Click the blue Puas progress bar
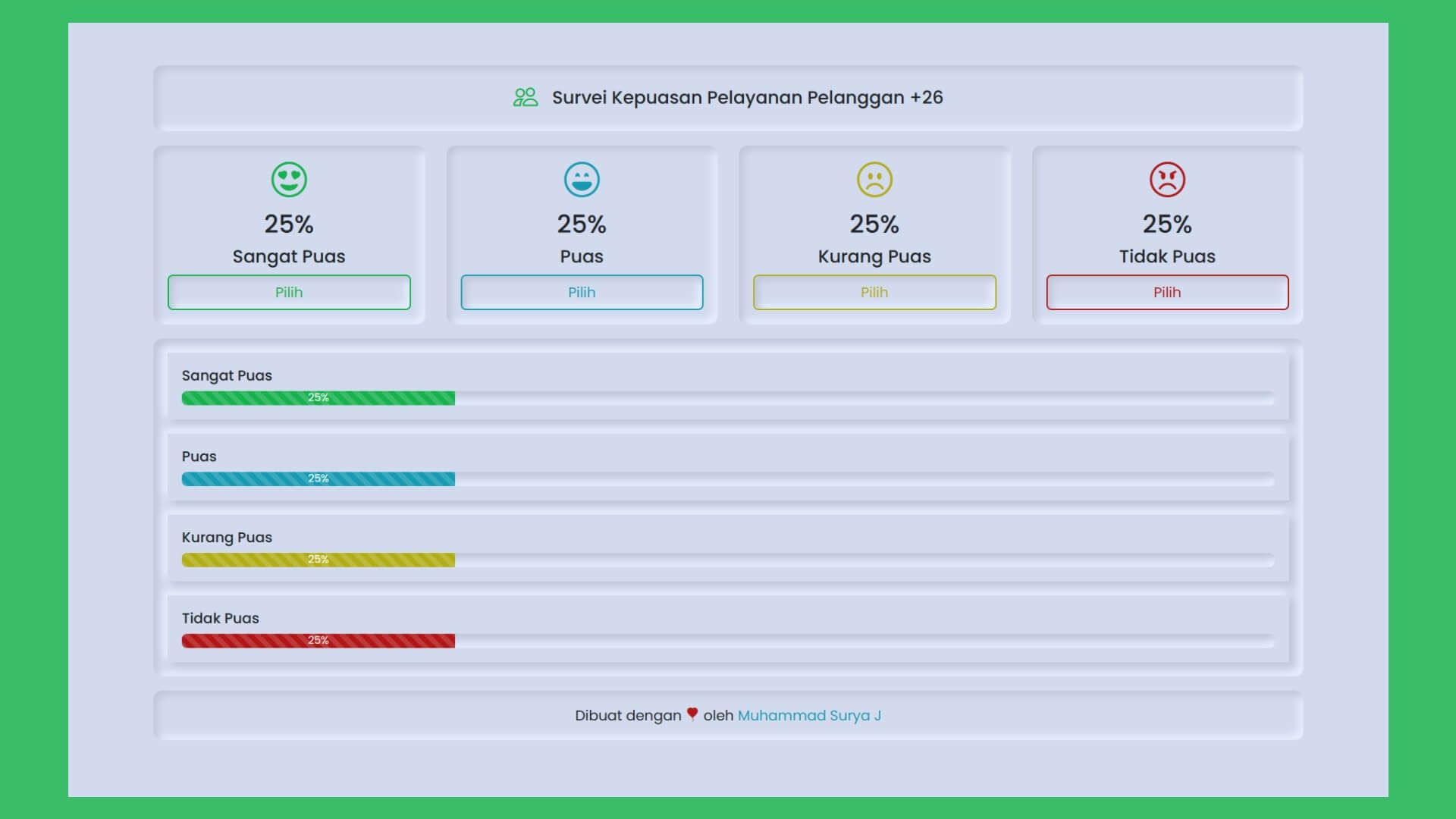The height and width of the screenshot is (819, 1456). coord(318,479)
